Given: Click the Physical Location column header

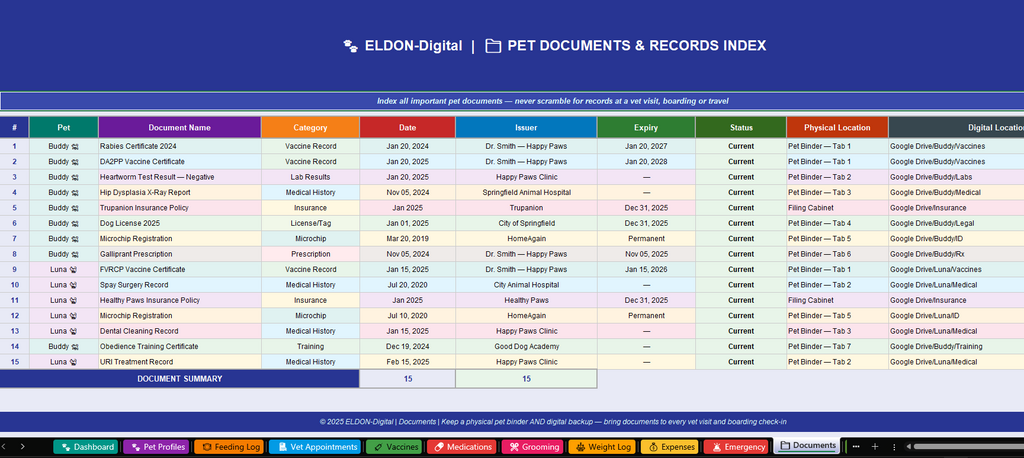Looking at the screenshot, I should [x=837, y=127].
